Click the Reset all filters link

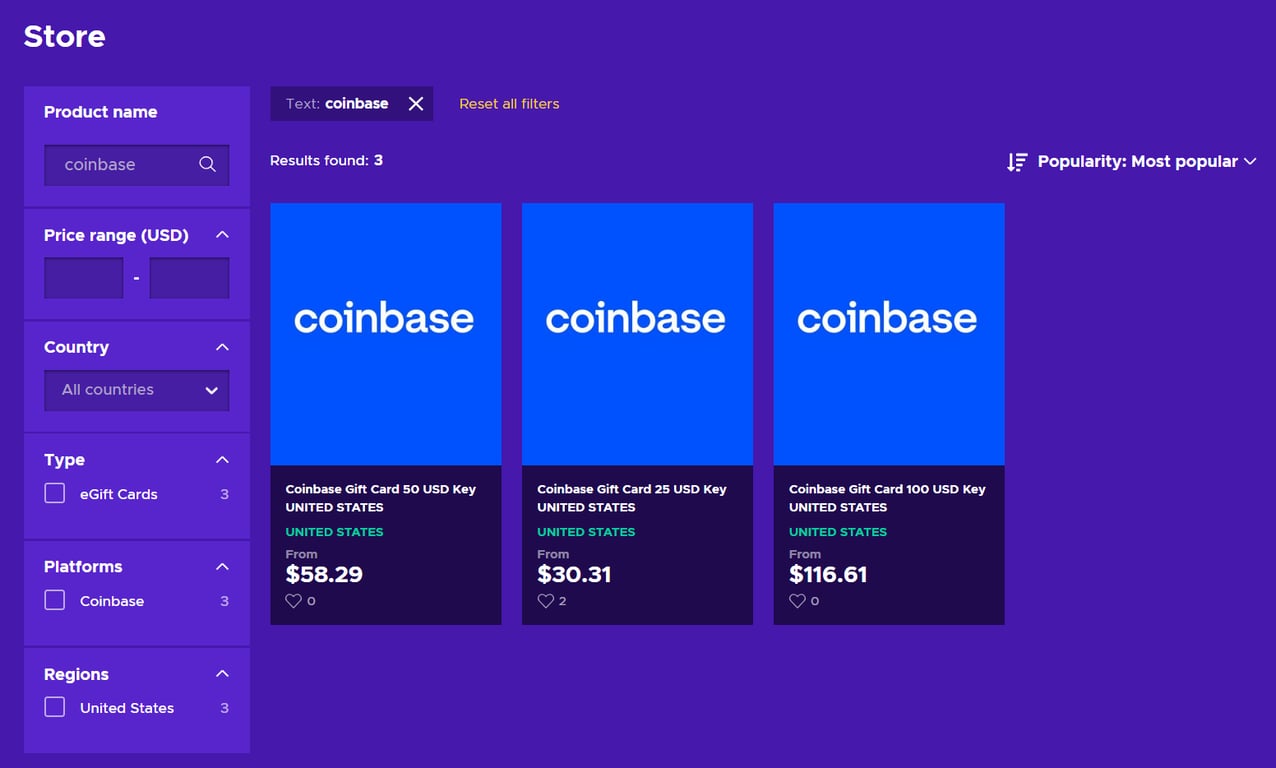[509, 104]
